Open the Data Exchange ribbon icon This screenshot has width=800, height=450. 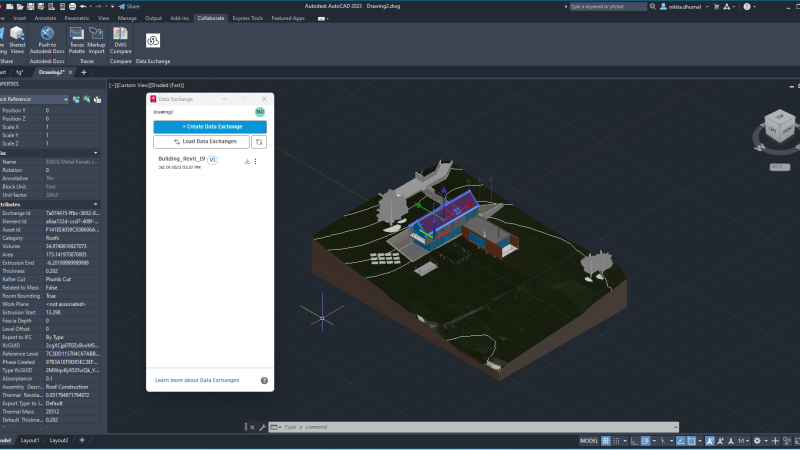[x=153, y=40]
